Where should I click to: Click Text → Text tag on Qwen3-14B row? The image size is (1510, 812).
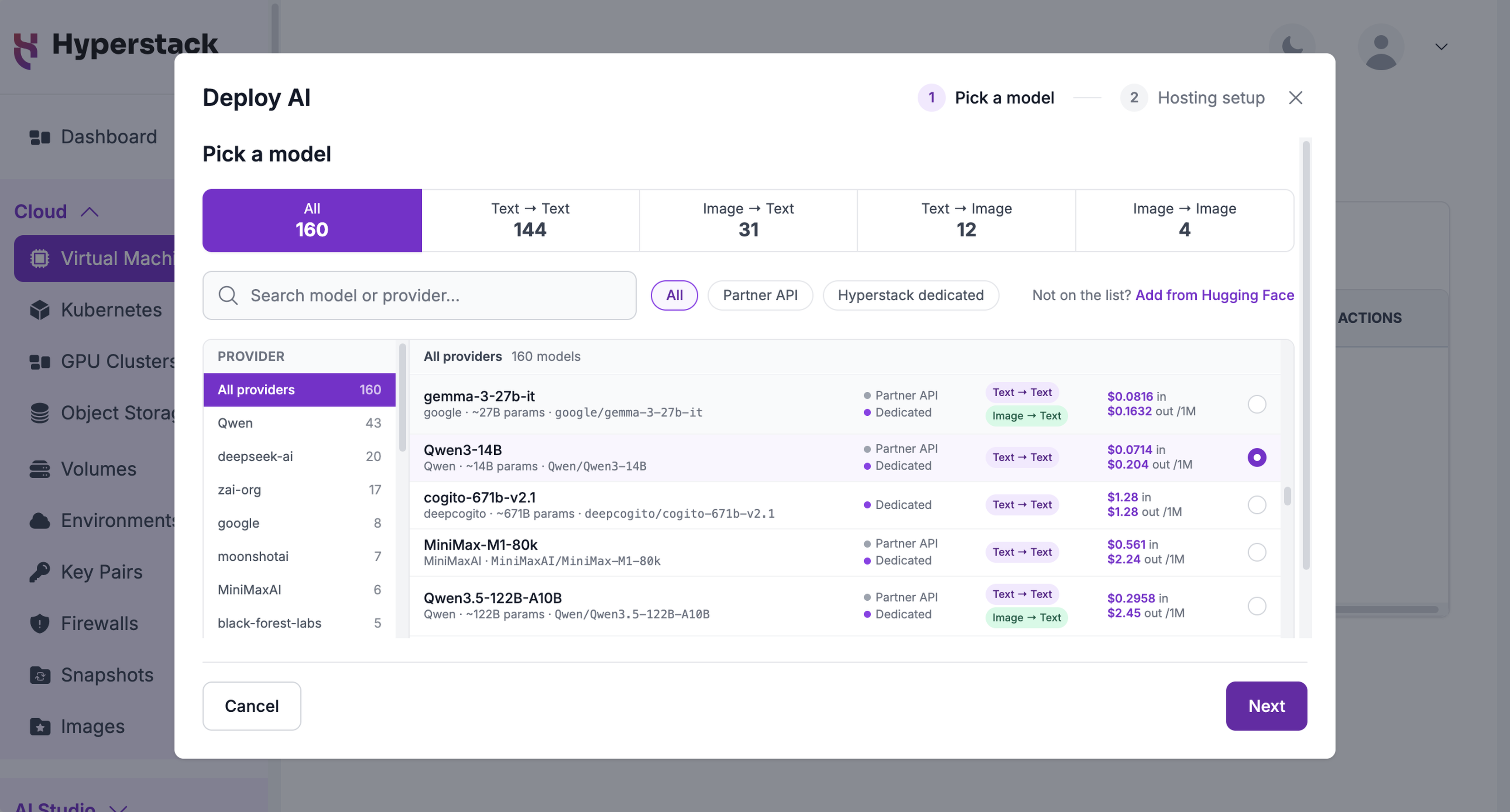pyautogui.click(x=1022, y=457)
